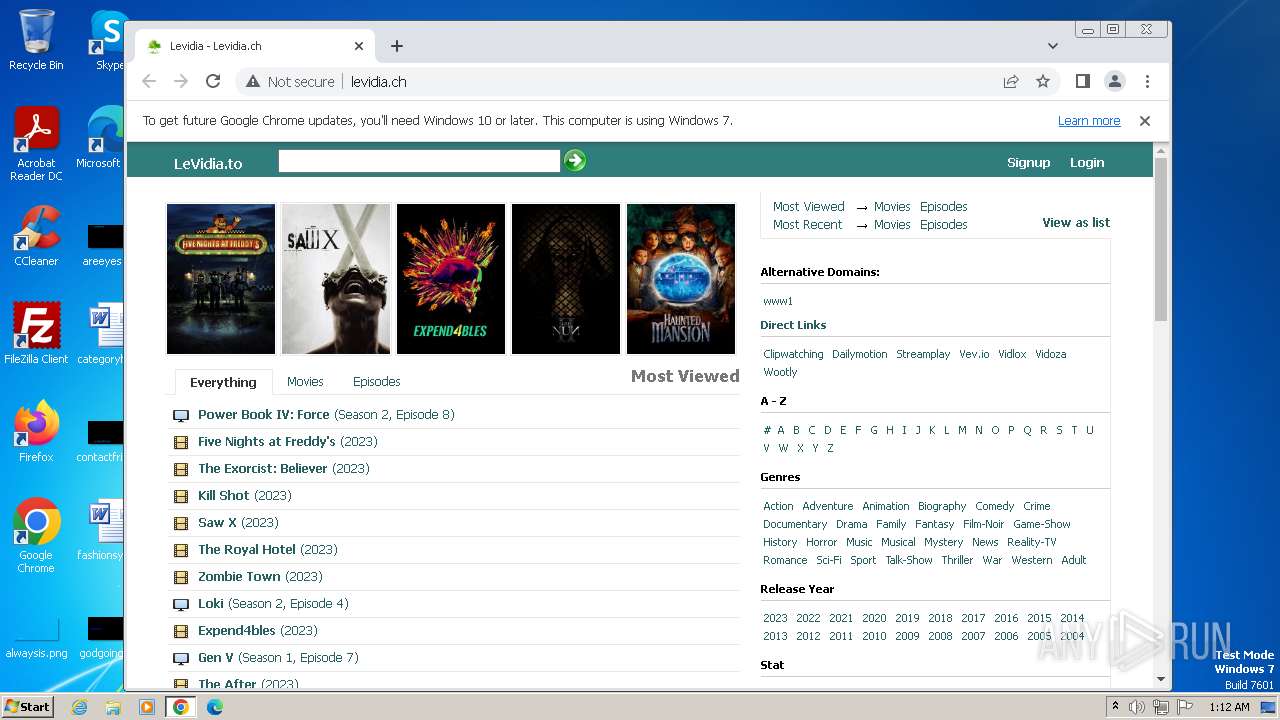Open a new tab with plus button
The width and height of the screenshot is (1280, 720).
pos(397,46)
